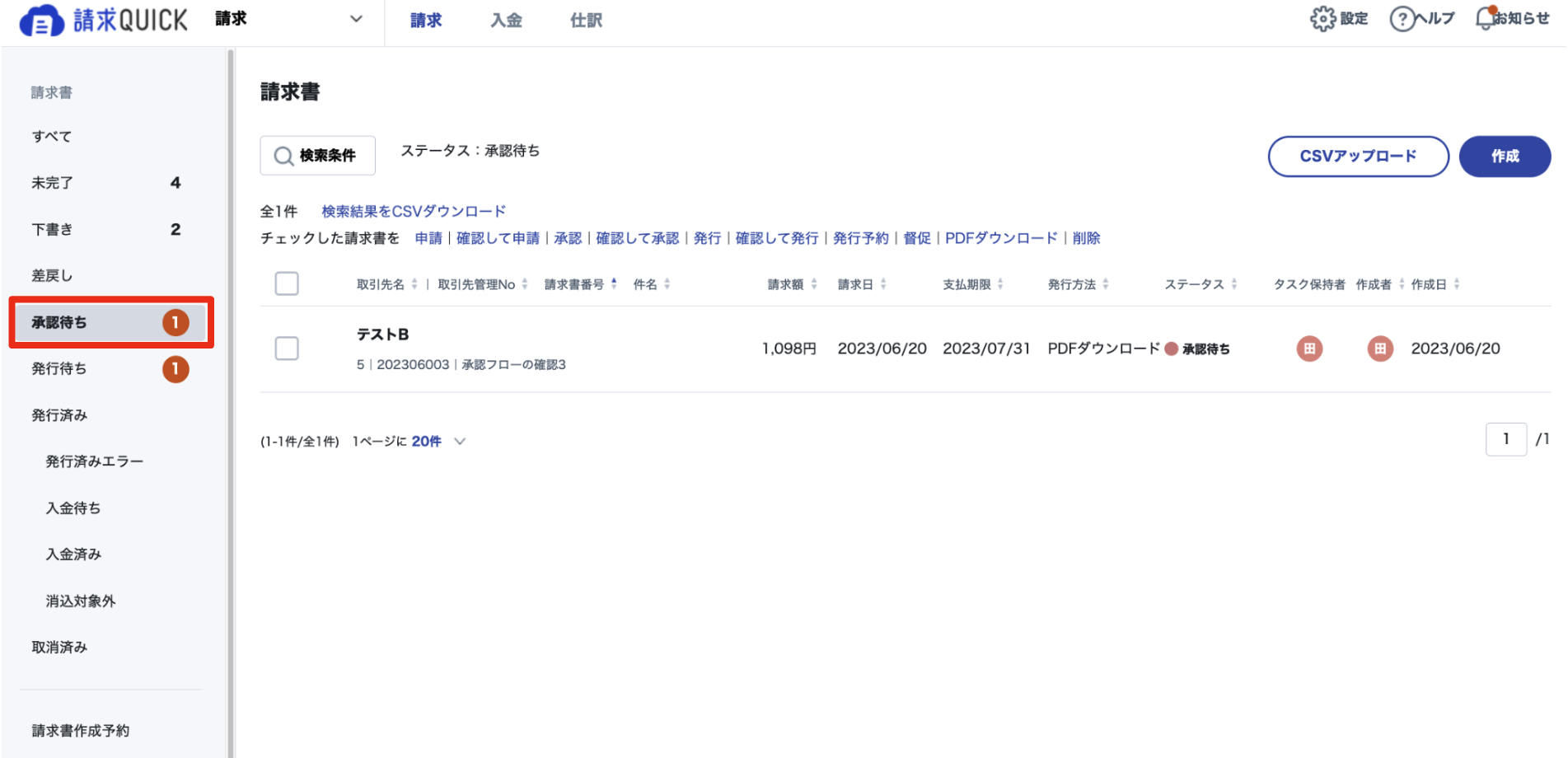
Task: Click 検索結果をCSVダウンロード link
Action: 414,212
